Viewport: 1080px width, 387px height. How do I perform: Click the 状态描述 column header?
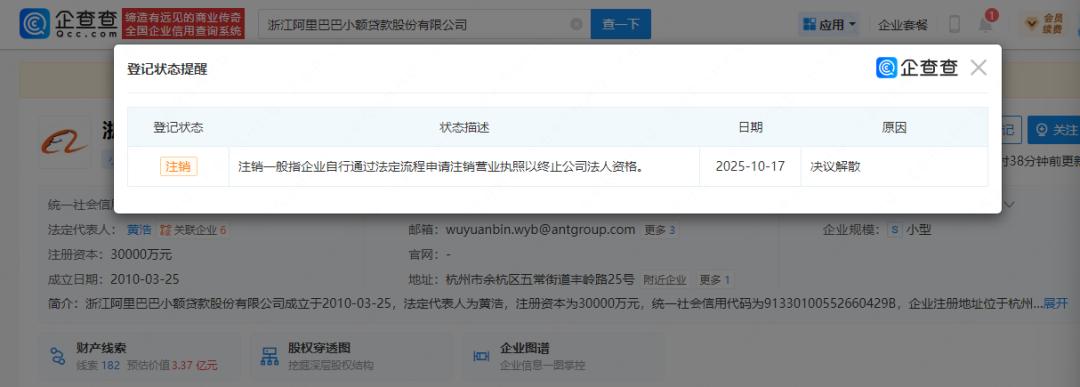pyautogui.click(x=464, y=127)
